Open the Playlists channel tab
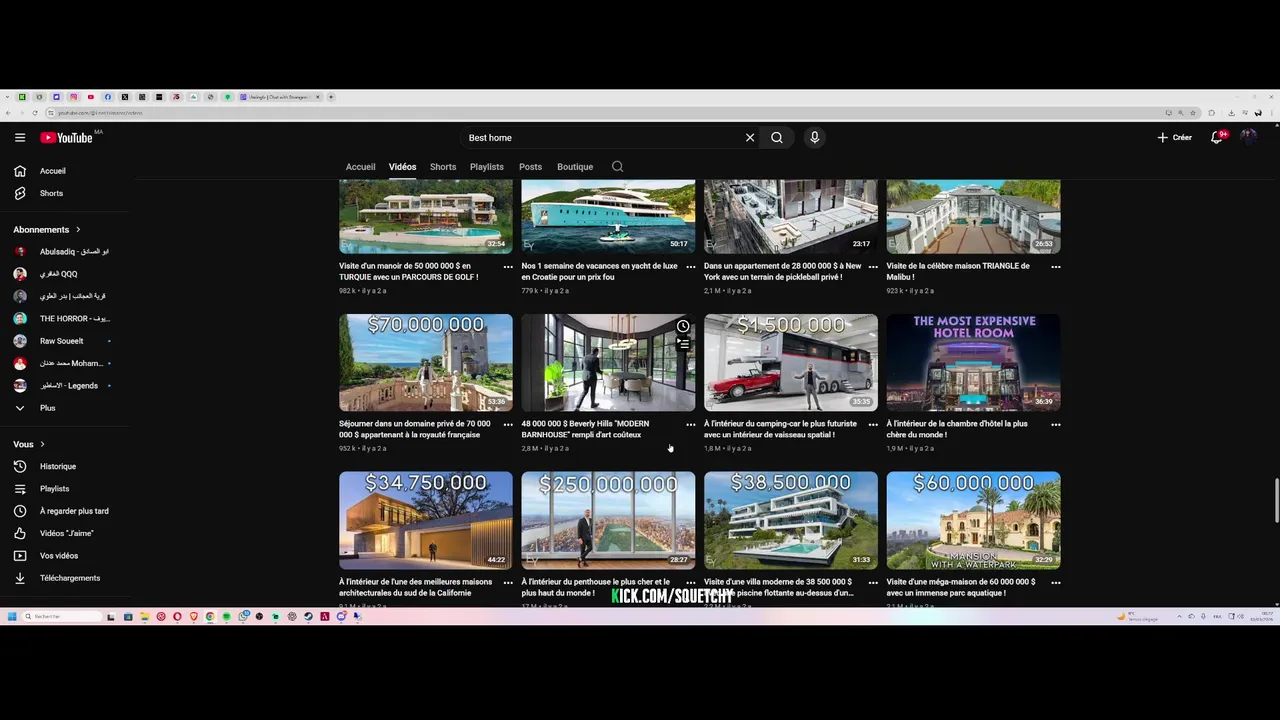The image size is (1280, 720). [487, 167]
